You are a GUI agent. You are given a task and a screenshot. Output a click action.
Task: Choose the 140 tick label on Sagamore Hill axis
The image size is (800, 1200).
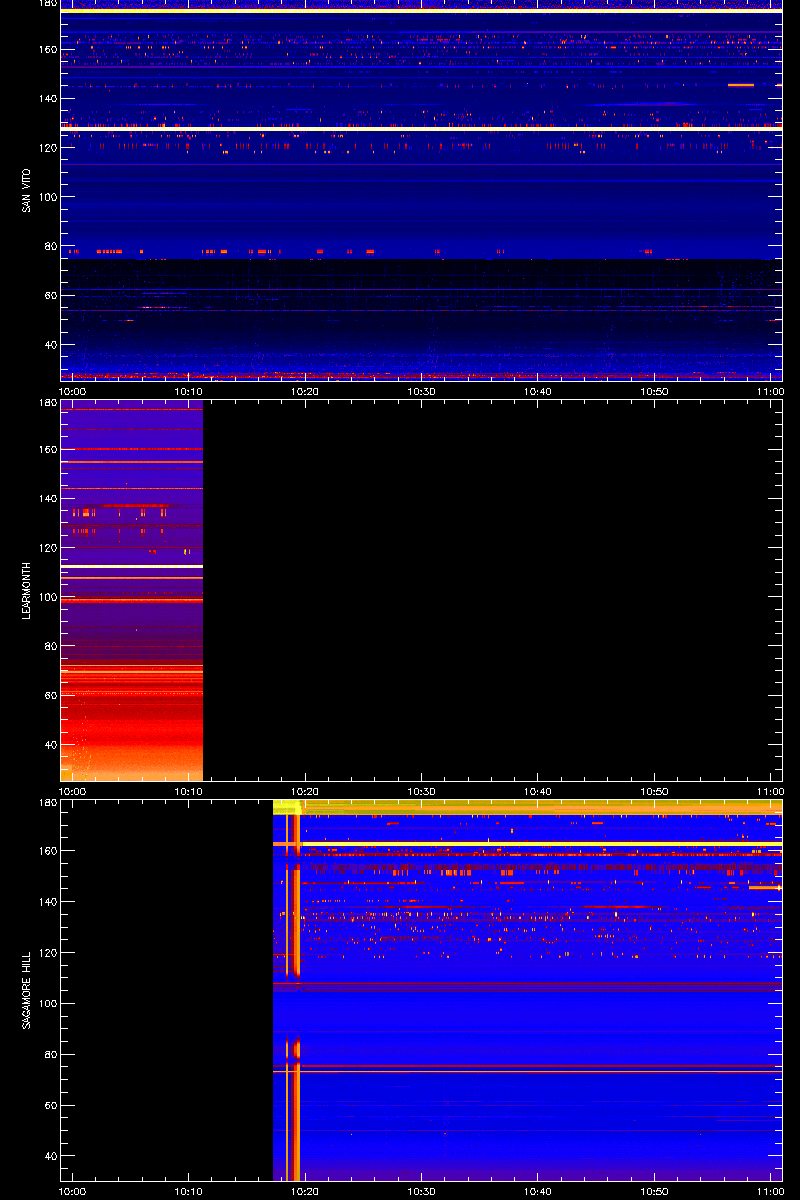pyautogui.click(x=47, y=902)
